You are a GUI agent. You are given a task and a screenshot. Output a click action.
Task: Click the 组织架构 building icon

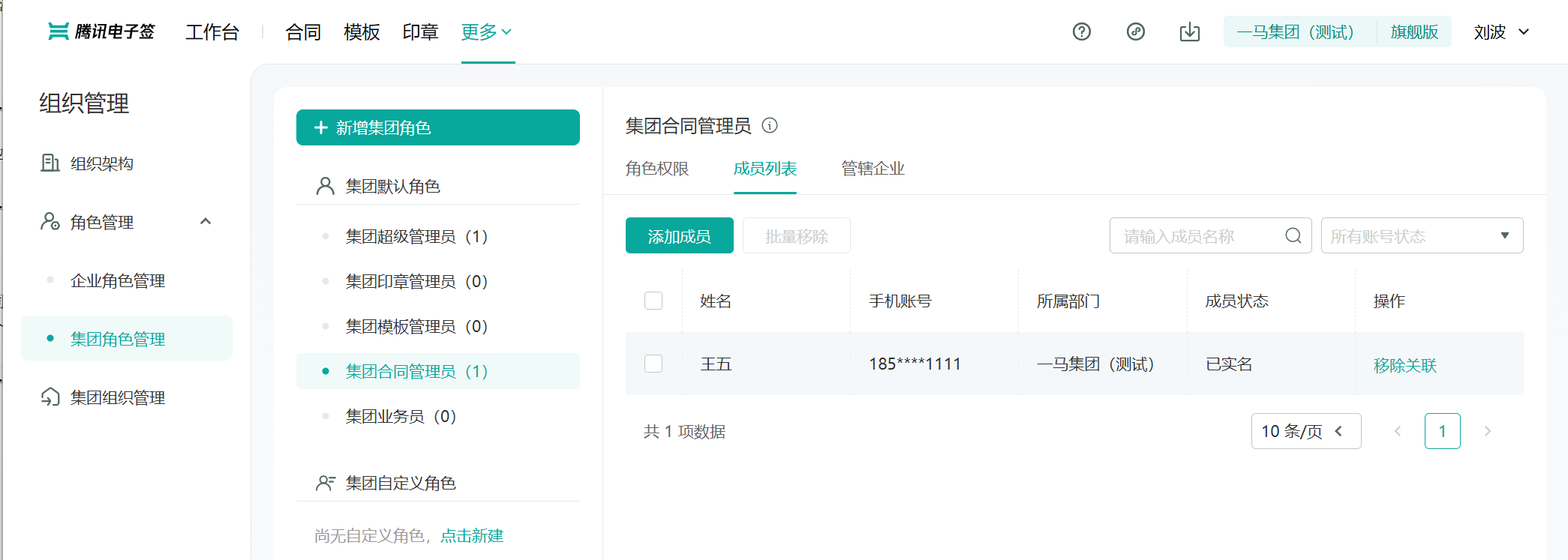[x=50, y=163]
